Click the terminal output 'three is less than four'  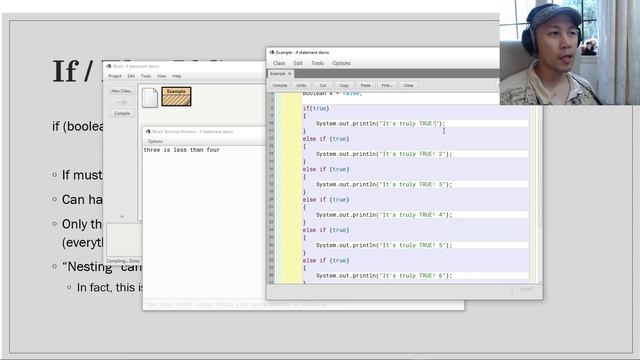coord(182,150)
